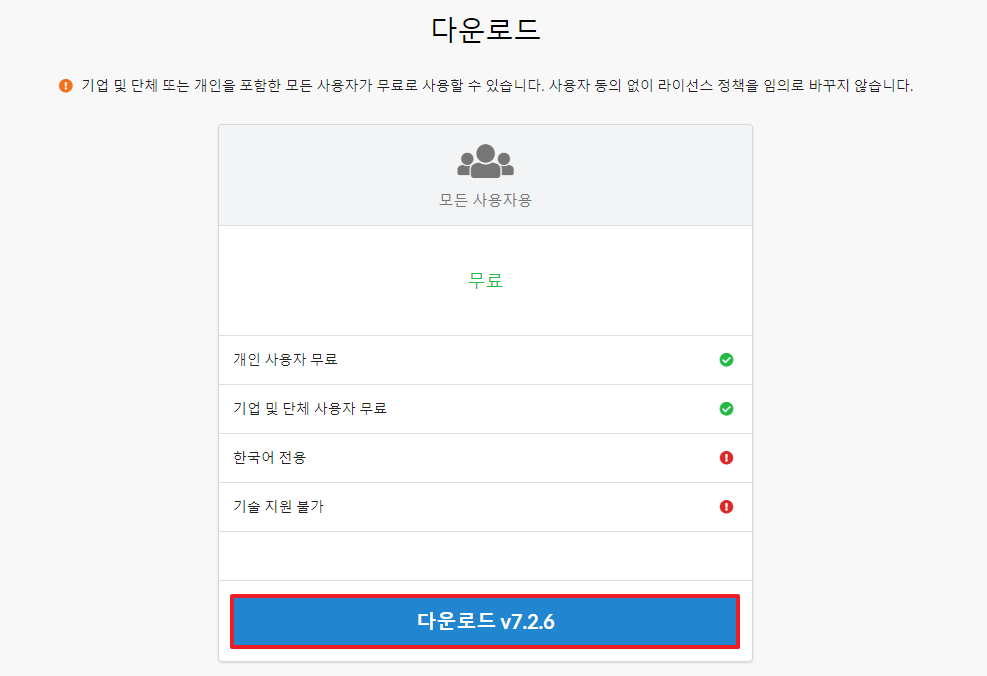Viewport: 987px width, 676px height.
Task: Select the 무료 price label
Action: [x=484, y=280]
